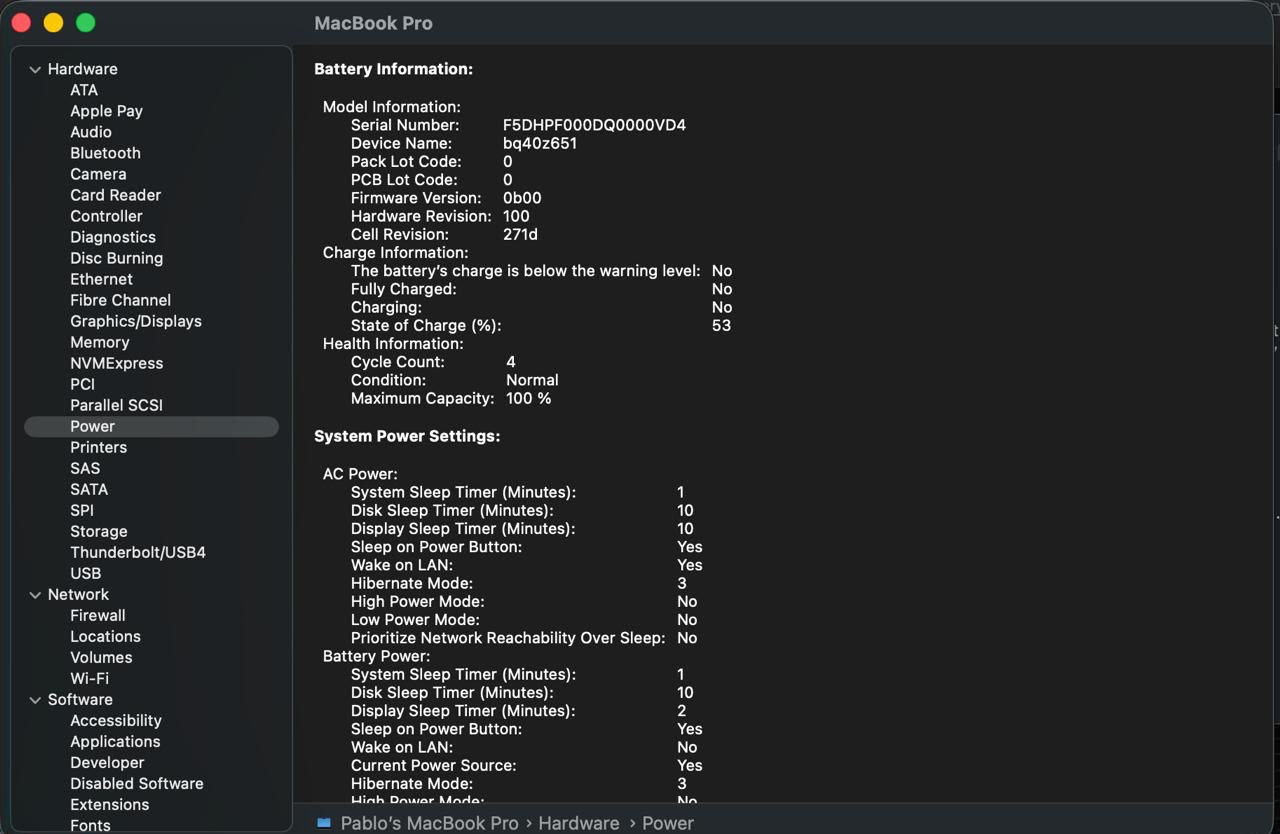
Task: Select SAS in the sidebar
Action: tap(85, 468)
